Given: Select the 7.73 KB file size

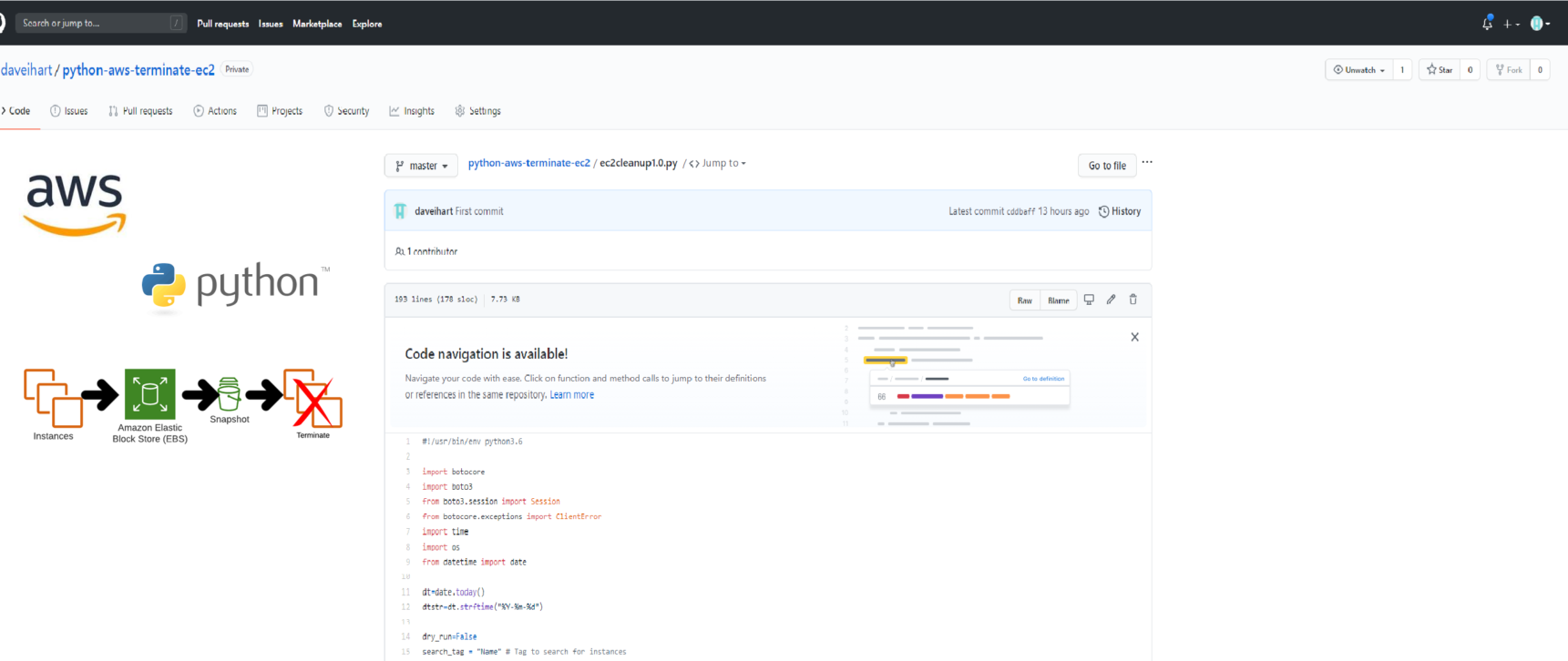Looking at the screenshot, I should (x=506, y=299).
